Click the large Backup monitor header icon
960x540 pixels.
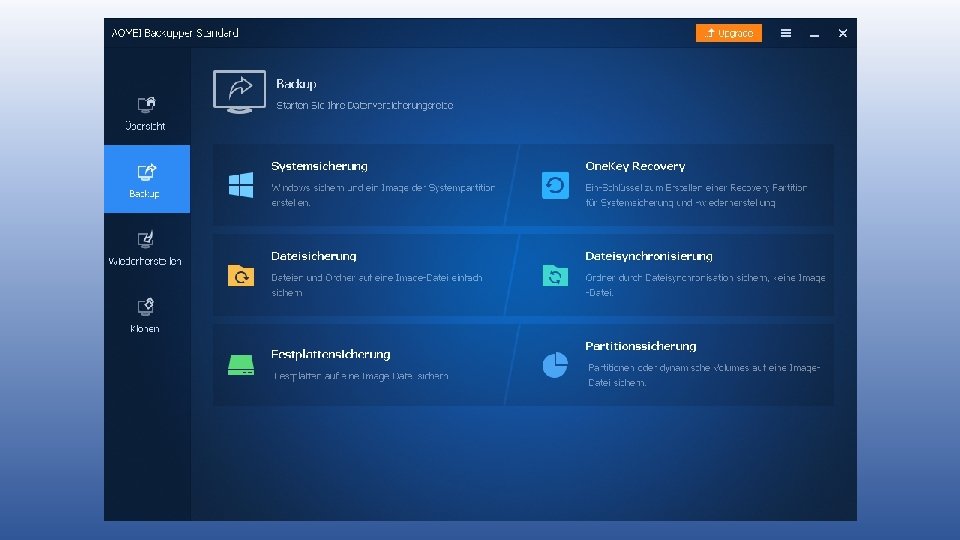(239, 92)
